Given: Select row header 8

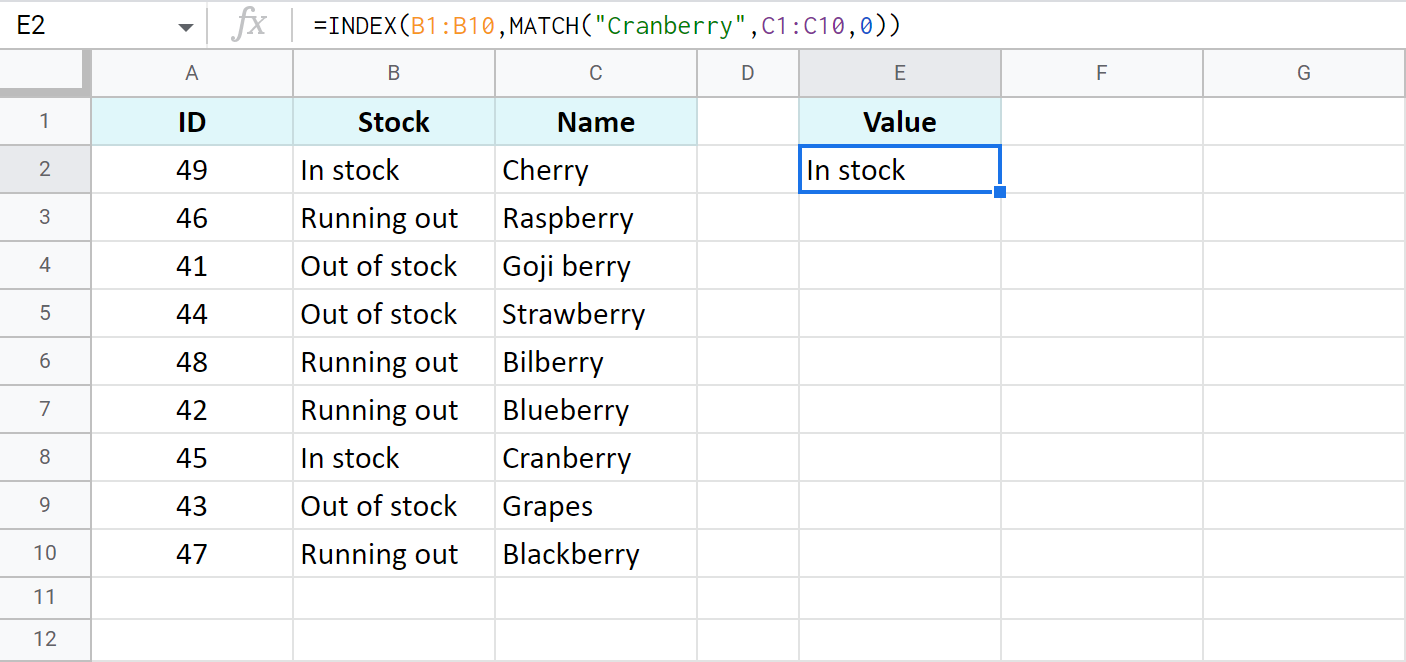Looking at the screenshot, I should point(45,457).
